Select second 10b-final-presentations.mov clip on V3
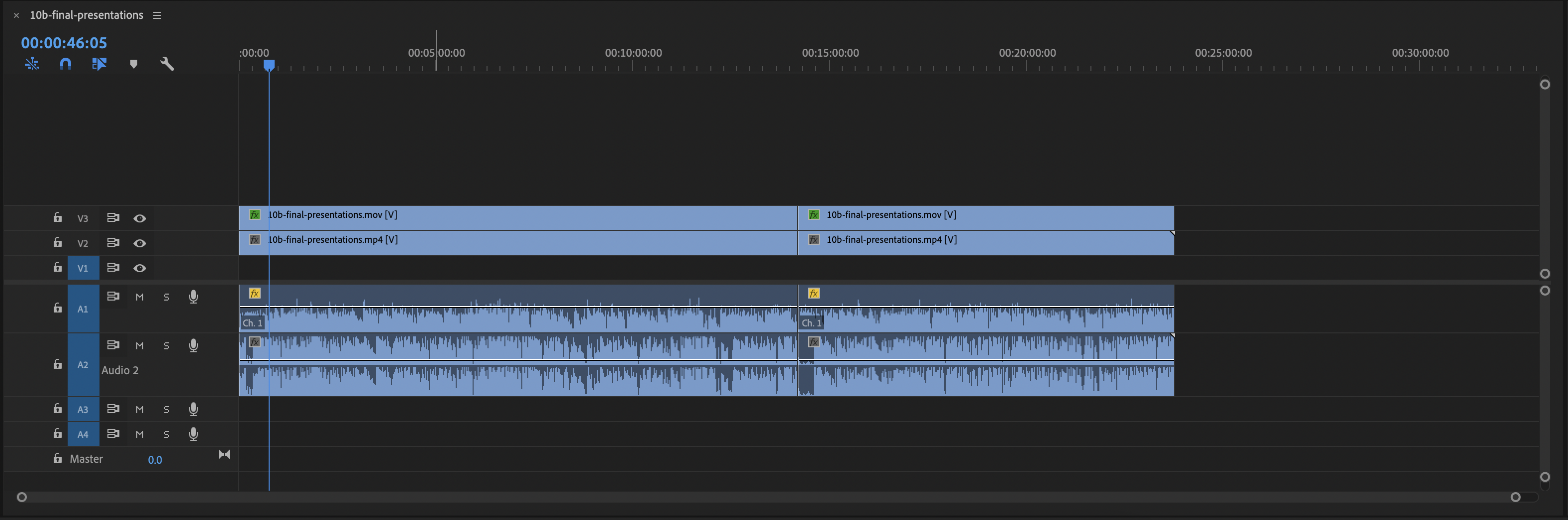 pos(985,218)
